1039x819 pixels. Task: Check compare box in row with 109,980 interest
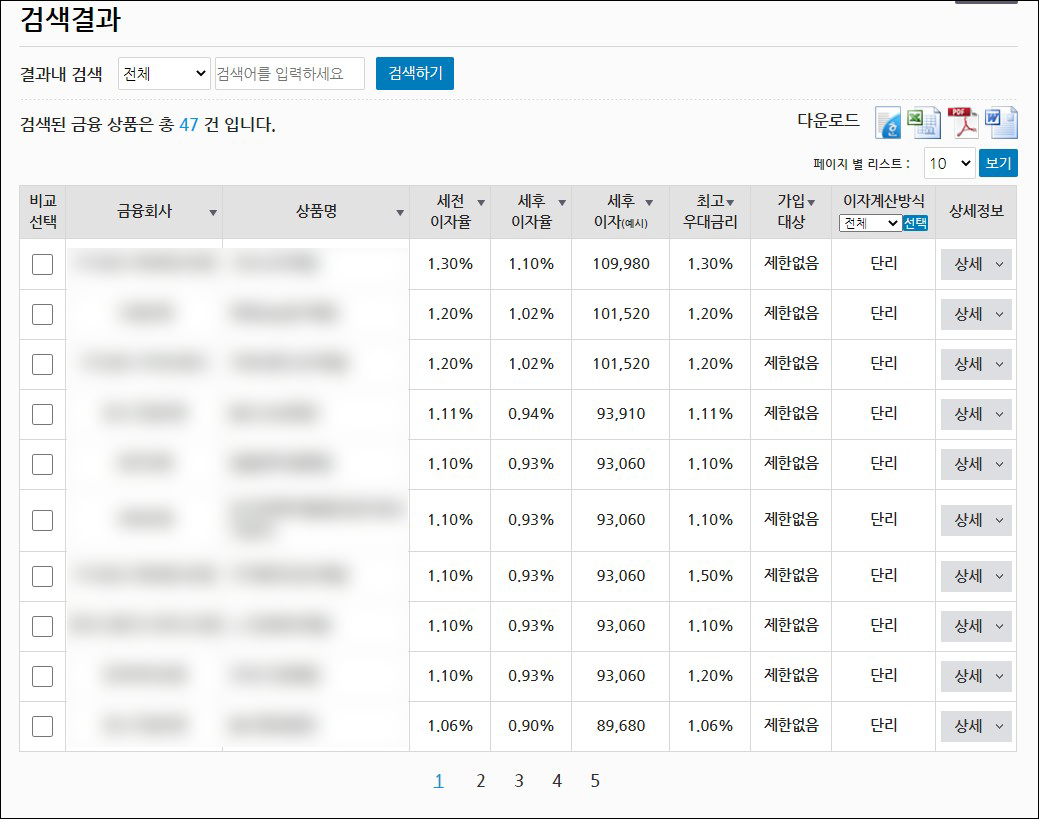click(42, 264)
